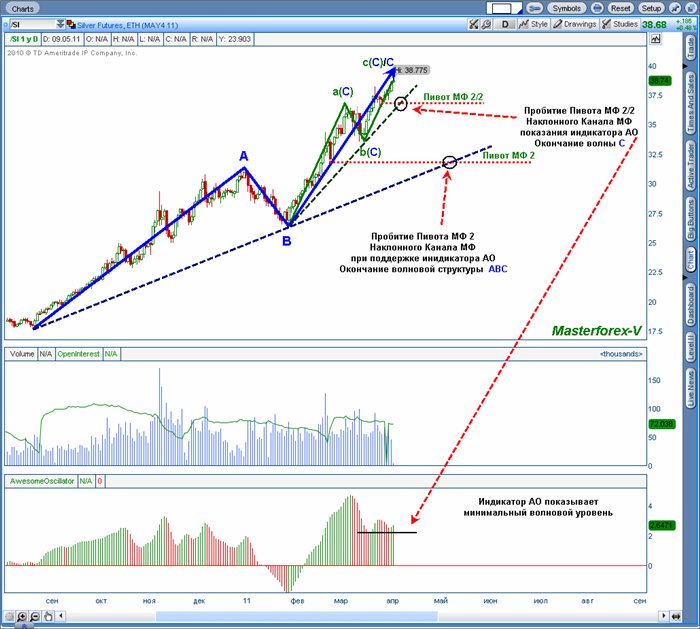This screenshot has width=700, height=629.
Task: Open the Studies menu
Action: tap(620, 24)
